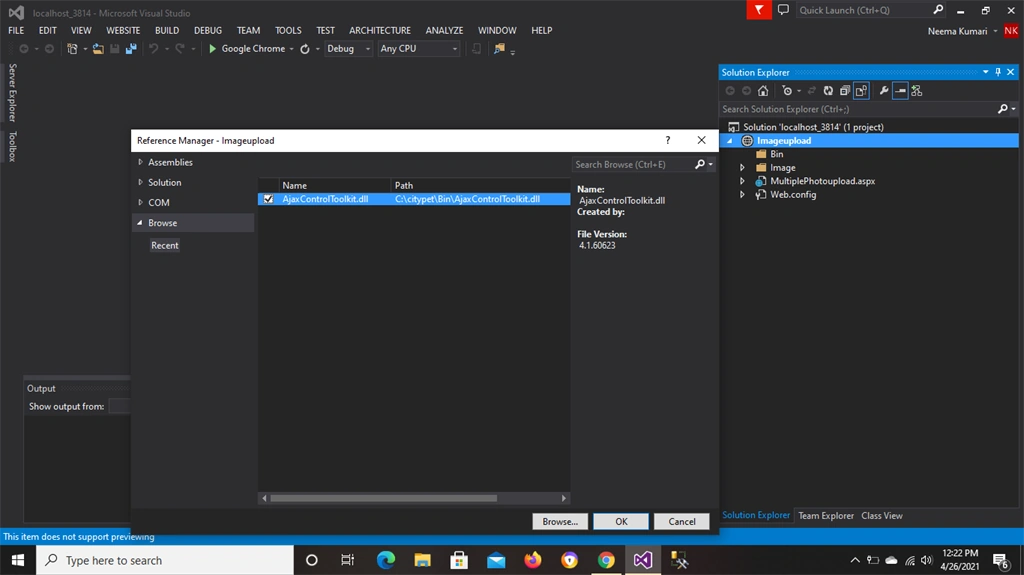The width and height of the screenshot is (1024, 575).
Task: Click the red notifications flag icon
Action: point(759,10)
